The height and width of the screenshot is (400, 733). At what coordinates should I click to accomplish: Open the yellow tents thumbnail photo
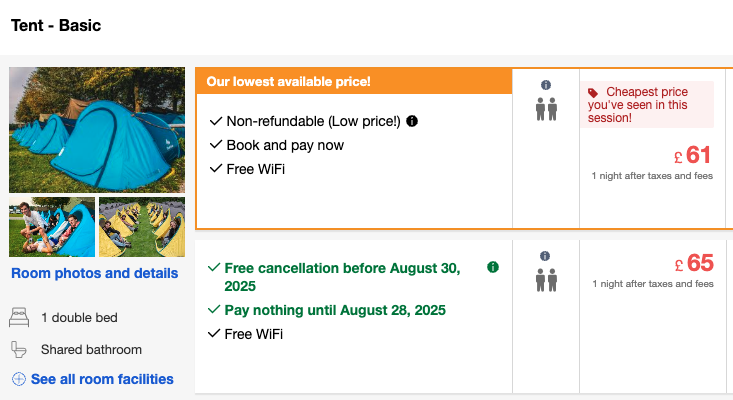(x=142, y=227)
